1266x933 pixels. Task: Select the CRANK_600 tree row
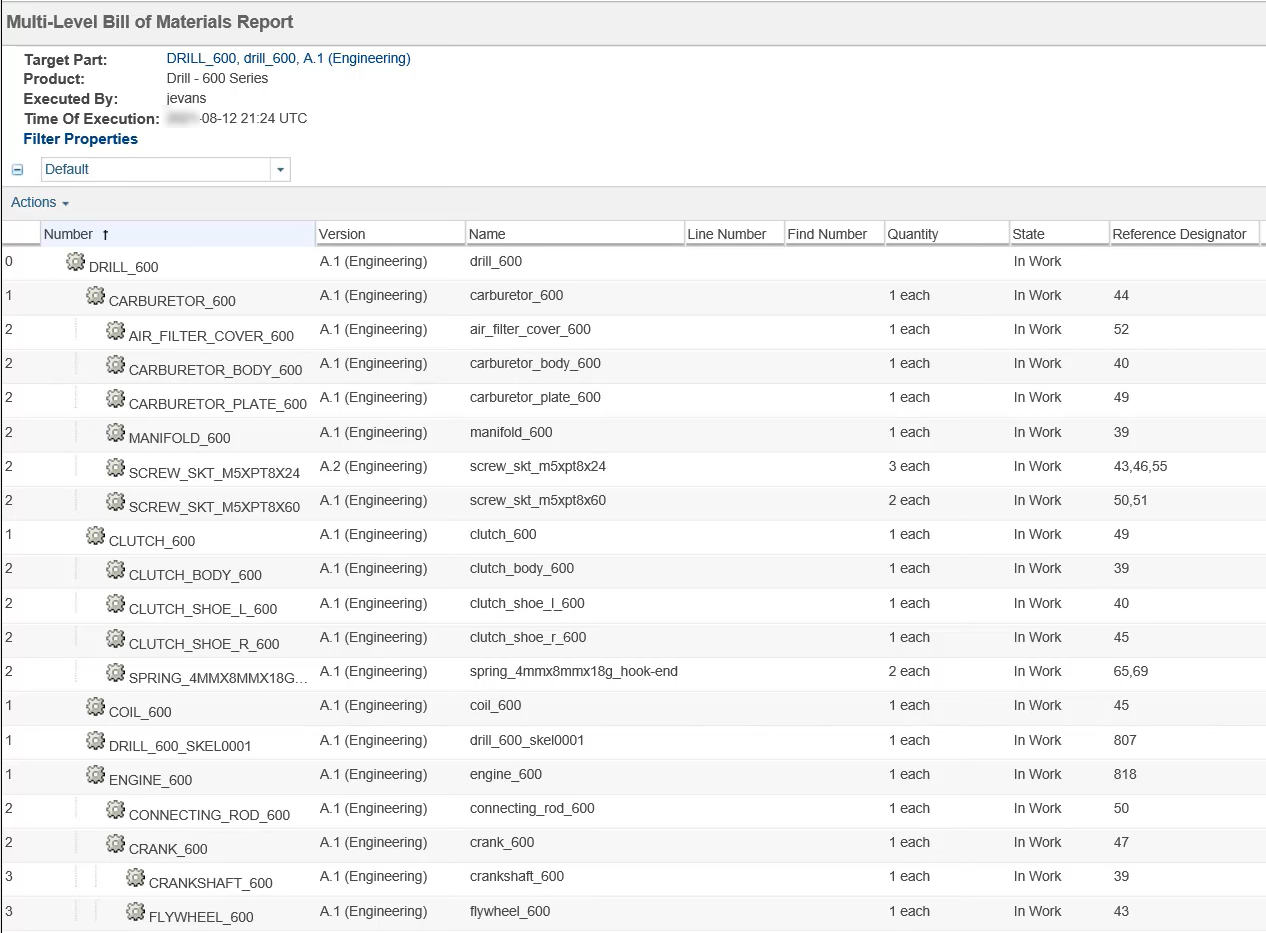[x=633, y=845]
